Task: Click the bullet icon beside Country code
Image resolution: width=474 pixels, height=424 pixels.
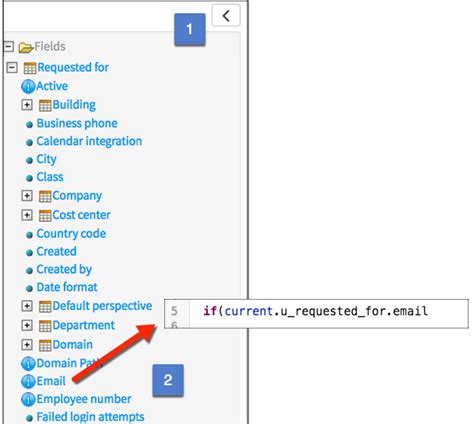Action: [x=29, y=235]
